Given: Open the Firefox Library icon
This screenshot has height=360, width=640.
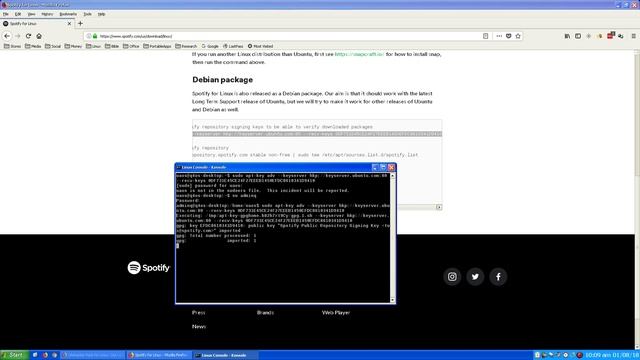Looking at the screenshot, I should (x=567, y=36).
